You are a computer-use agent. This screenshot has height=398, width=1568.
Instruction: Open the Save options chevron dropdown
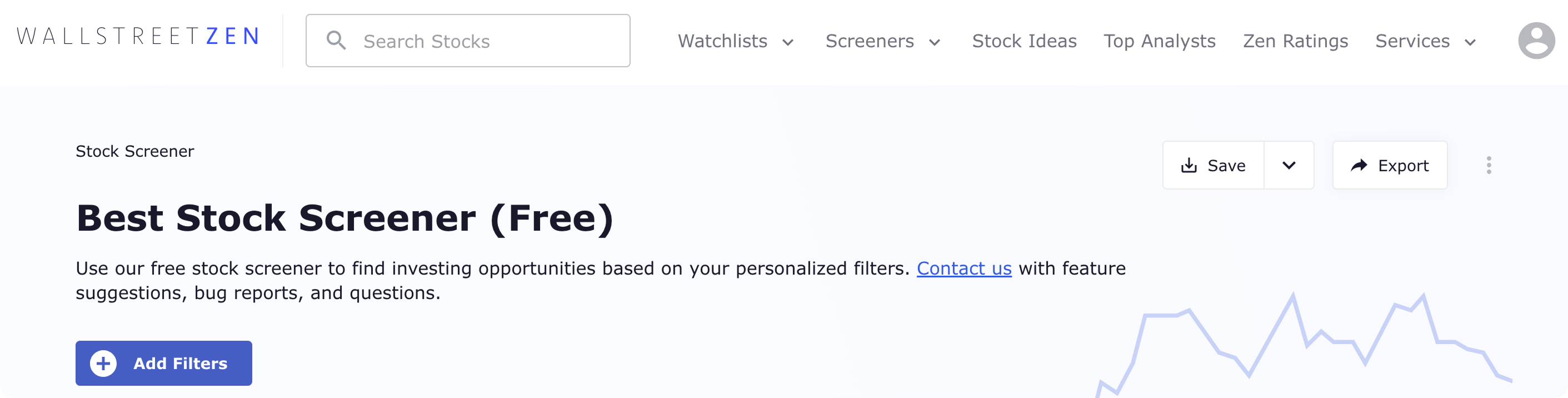[1289, 166]
